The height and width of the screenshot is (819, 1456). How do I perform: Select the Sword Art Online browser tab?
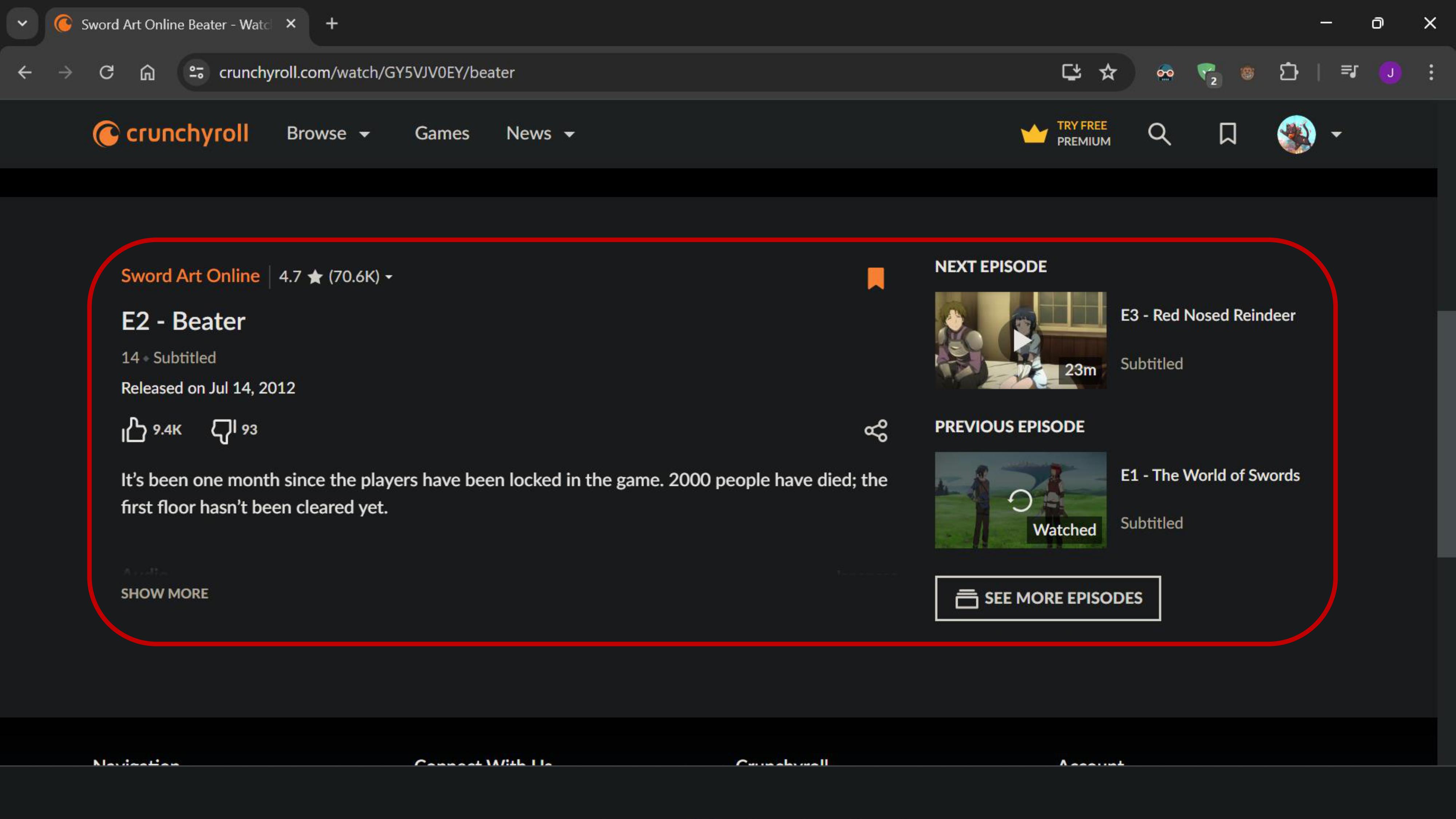click(175, 24)
